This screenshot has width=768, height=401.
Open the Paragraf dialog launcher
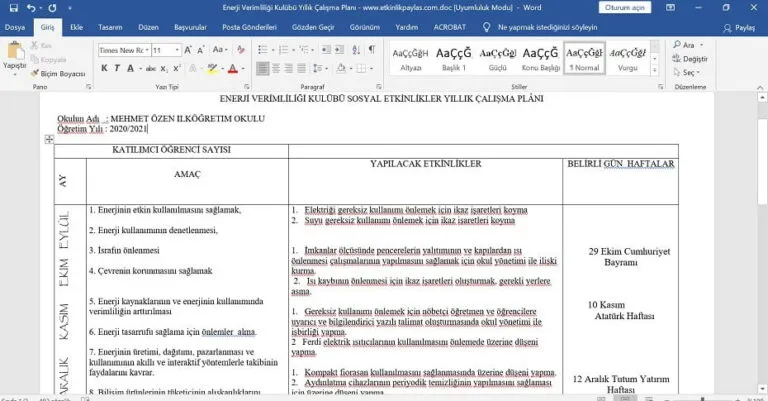point(379,87)
